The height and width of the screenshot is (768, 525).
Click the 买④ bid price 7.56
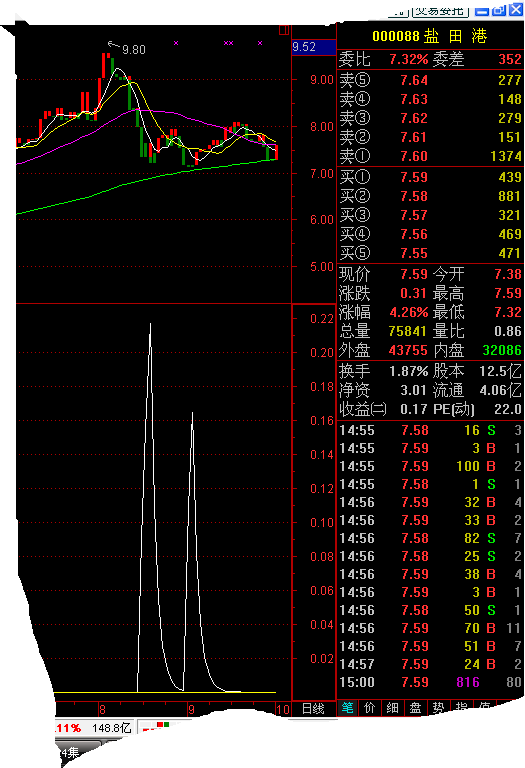click(x=414, y=235)
